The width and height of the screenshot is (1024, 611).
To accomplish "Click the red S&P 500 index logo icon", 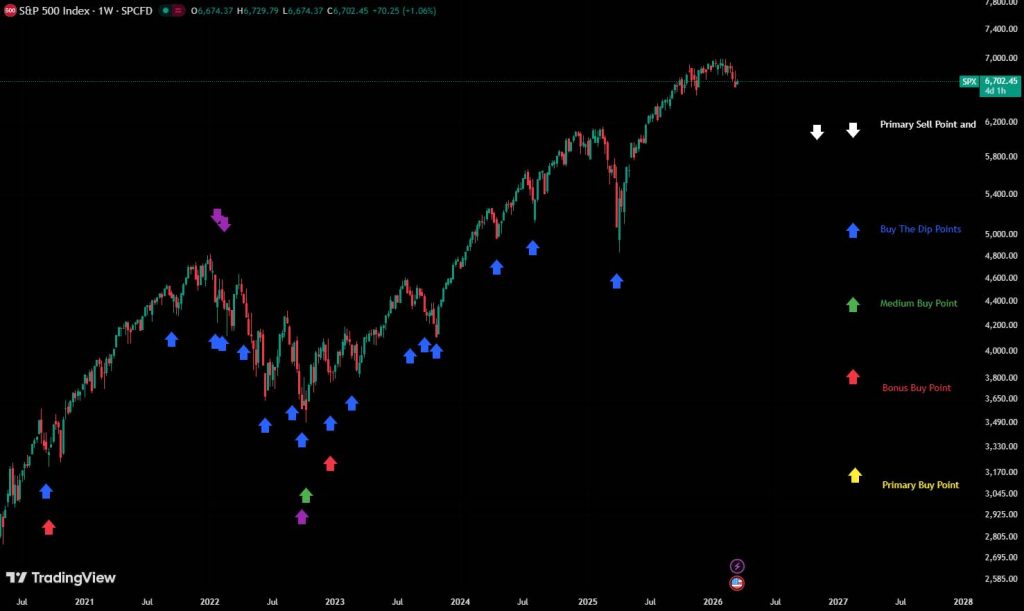I will 10,11.
